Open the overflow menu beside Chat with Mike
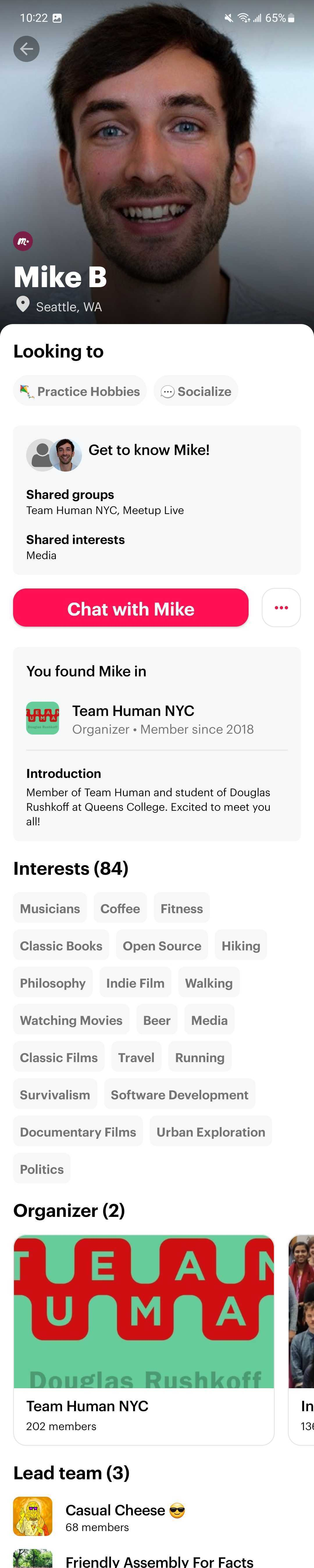The image size is (314, 1568). (281, 607)
